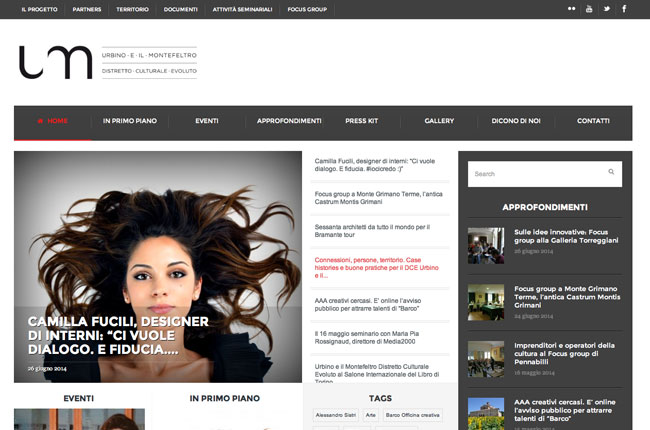Select PRESS KIT in main navigation
650x430 pixels.
361,121
